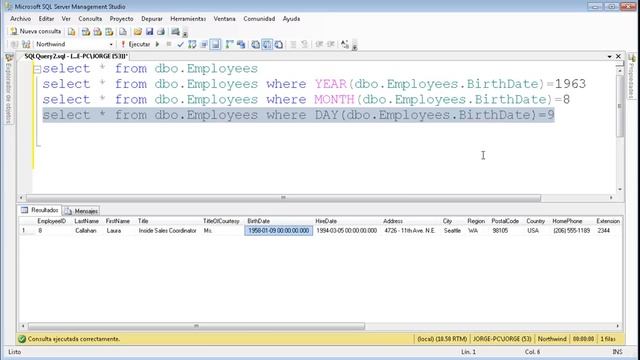The image size is (640, 360).
Task: Select the SQLQuery2.sql document tab
Action: tap(76, 56)
